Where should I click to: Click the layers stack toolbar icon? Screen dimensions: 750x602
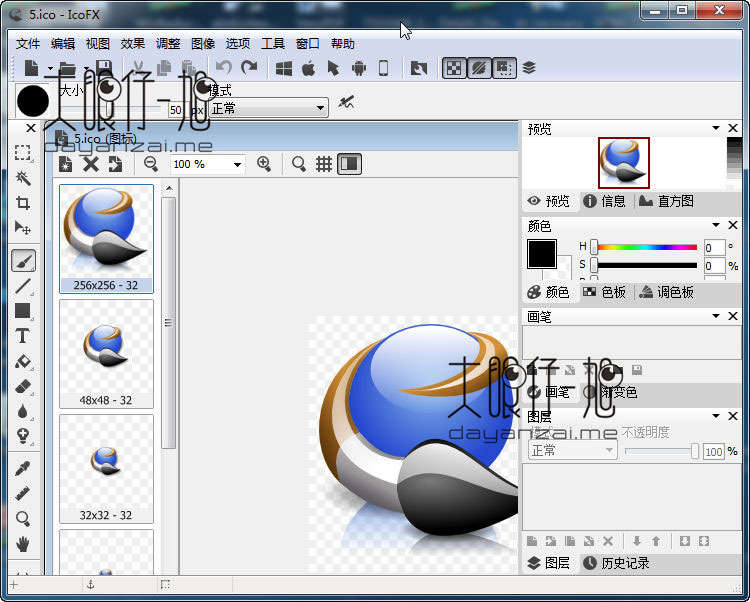pos(529,68)
